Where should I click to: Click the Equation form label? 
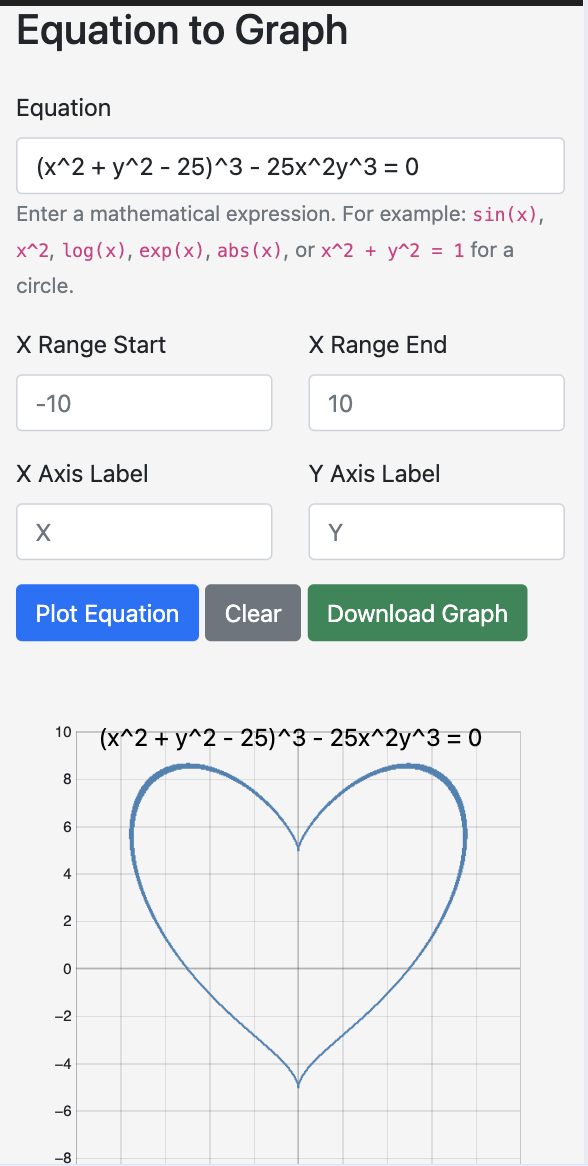tap(63, 108)
